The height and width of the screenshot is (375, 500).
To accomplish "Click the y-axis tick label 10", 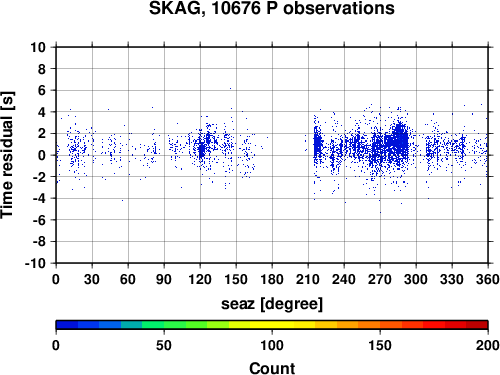I will (38, 47).
